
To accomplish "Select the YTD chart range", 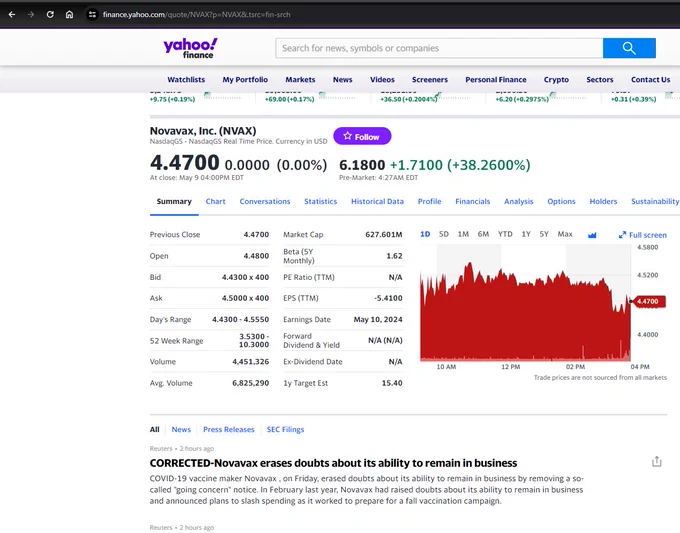I will point(505,234).
